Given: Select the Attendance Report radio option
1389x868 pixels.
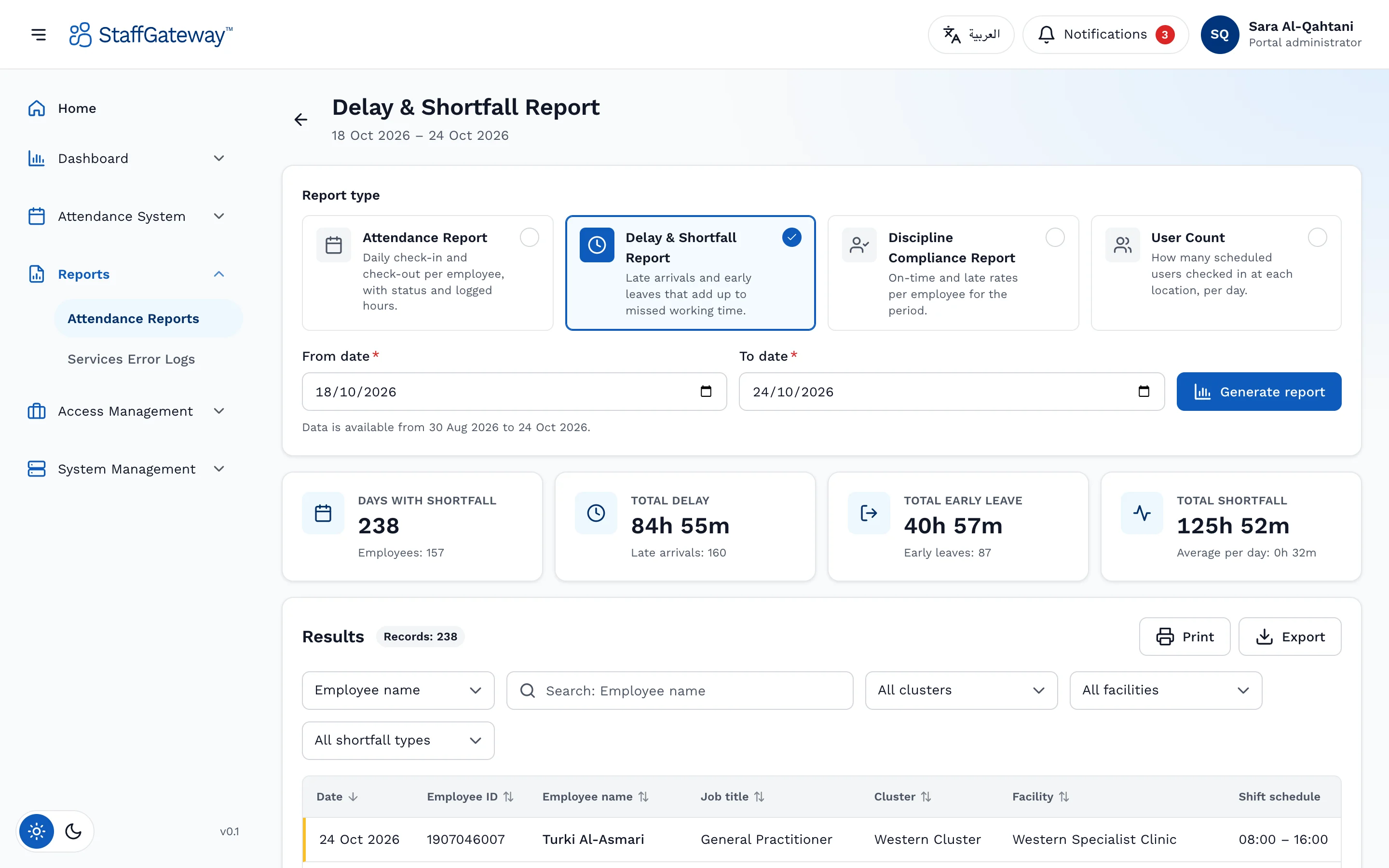Looking at the screenshot, I should coord(529,237).
